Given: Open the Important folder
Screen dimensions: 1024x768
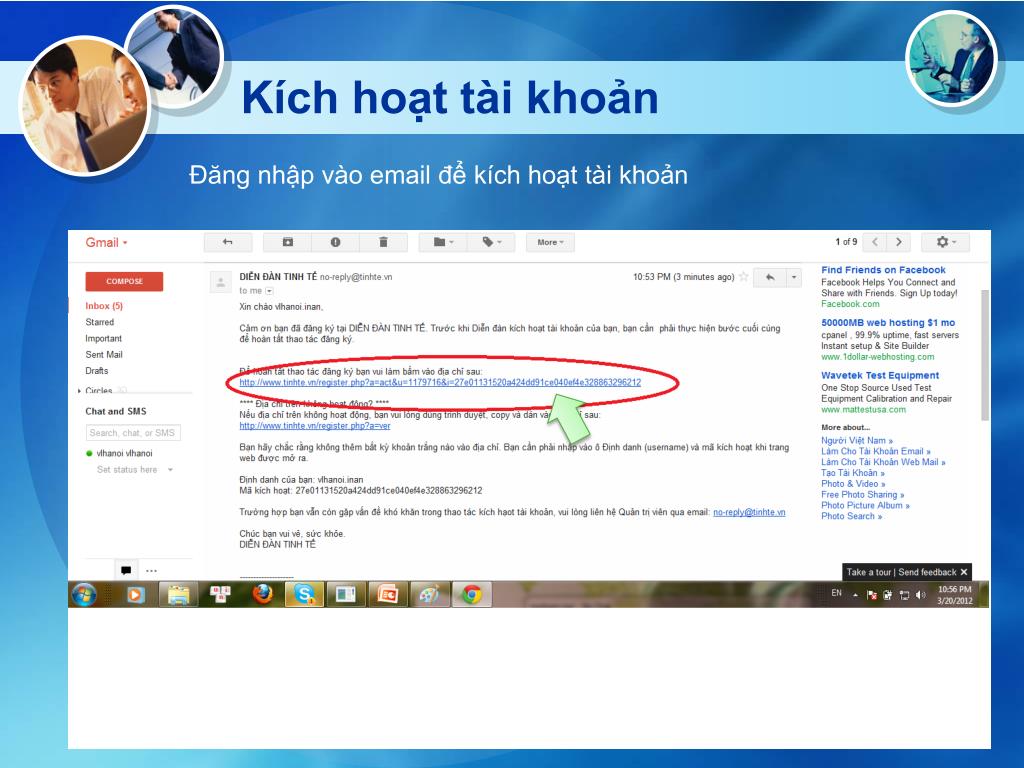Looking at the screenshot, I should (x=103, y=338).
